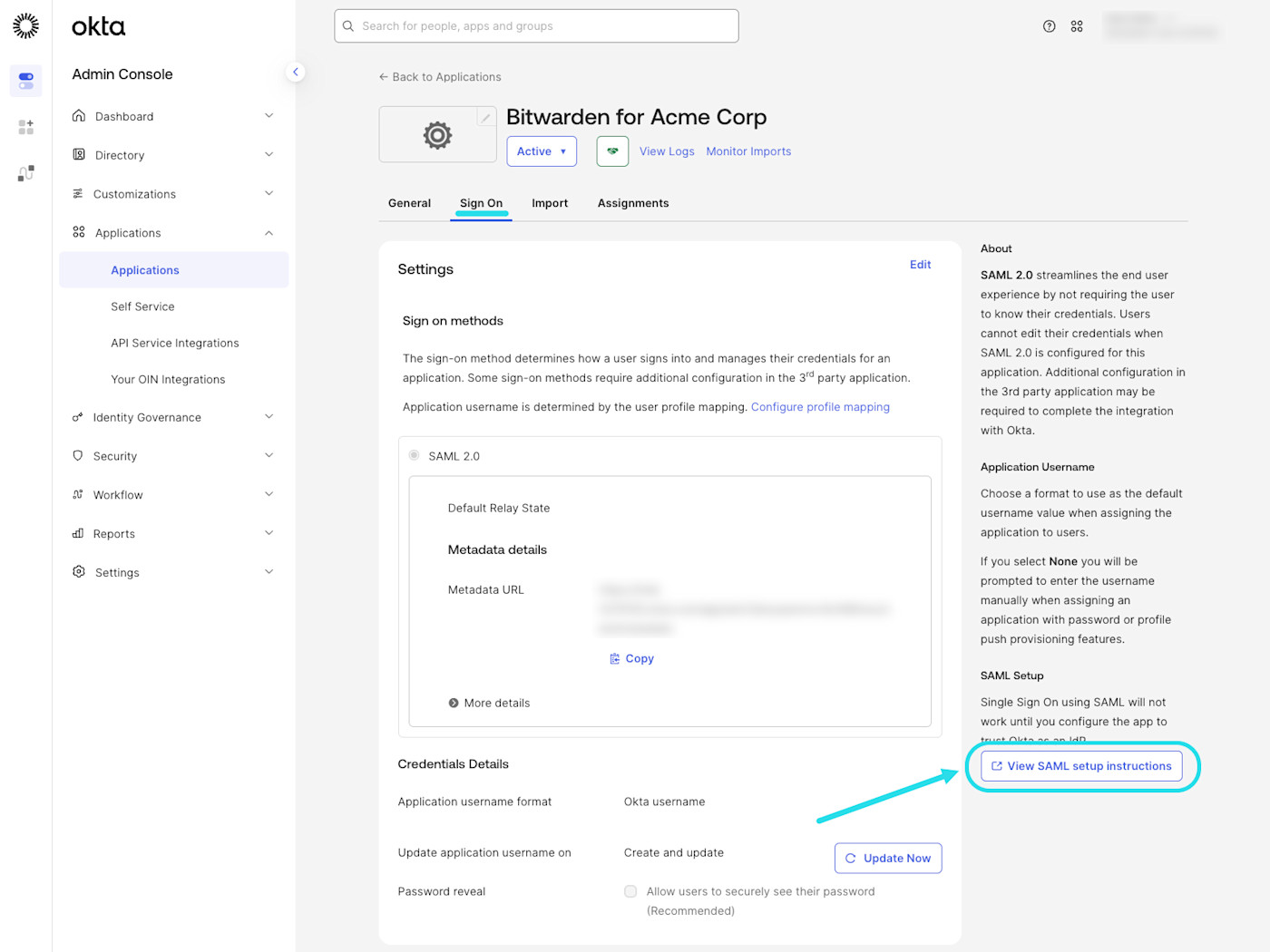
Task: Collapse sidebar with the round chevron button
Action: click(295, 72)
